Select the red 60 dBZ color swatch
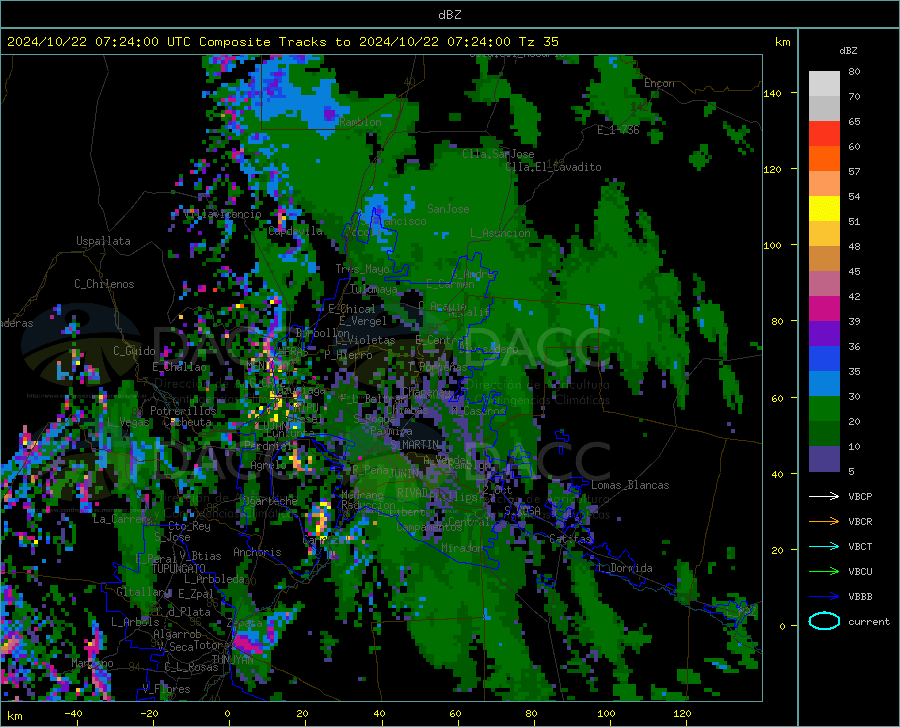Screen dimensions: 900x727 pos(824,134)
